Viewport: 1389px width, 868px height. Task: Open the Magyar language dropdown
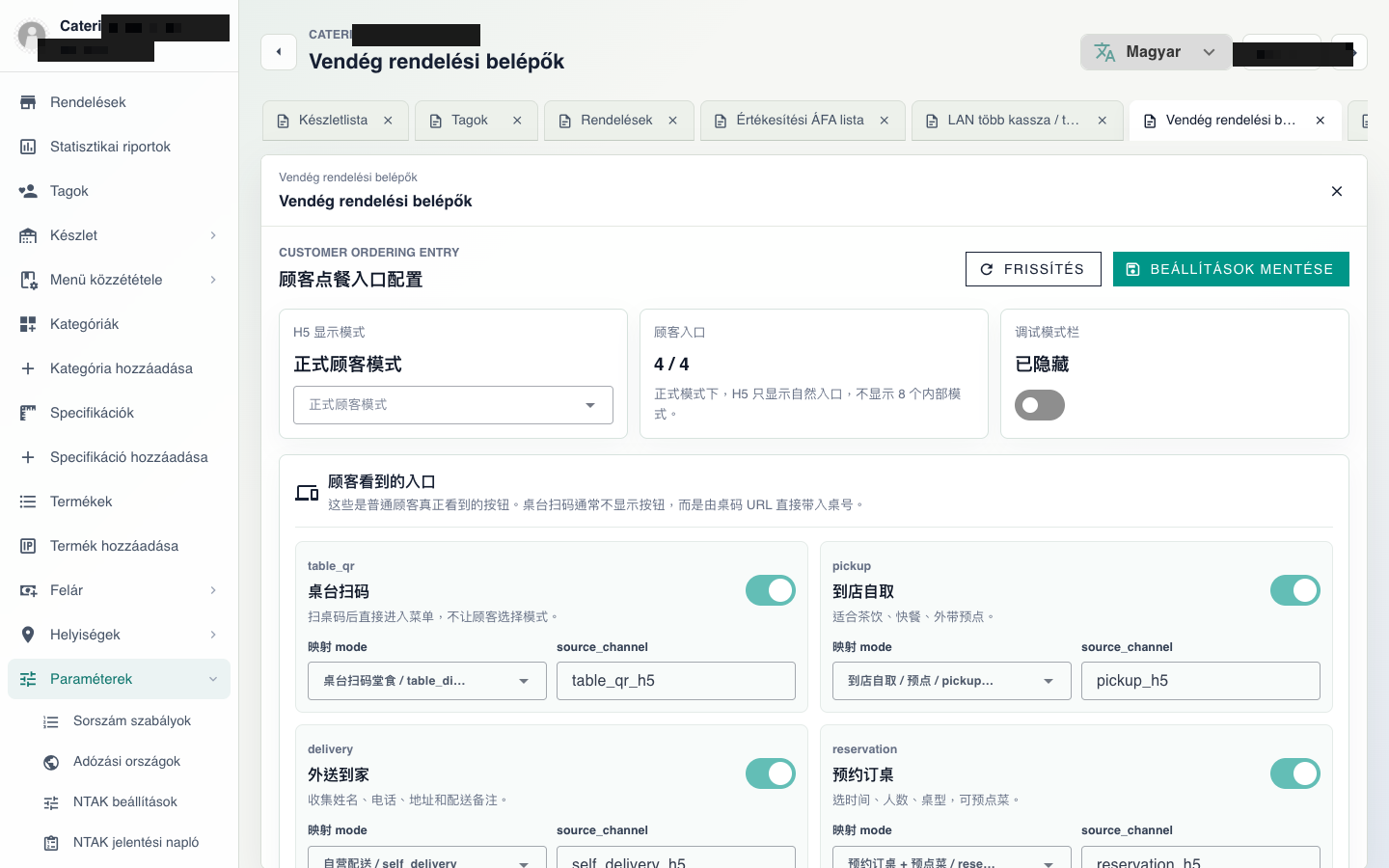coord(1156,52)
